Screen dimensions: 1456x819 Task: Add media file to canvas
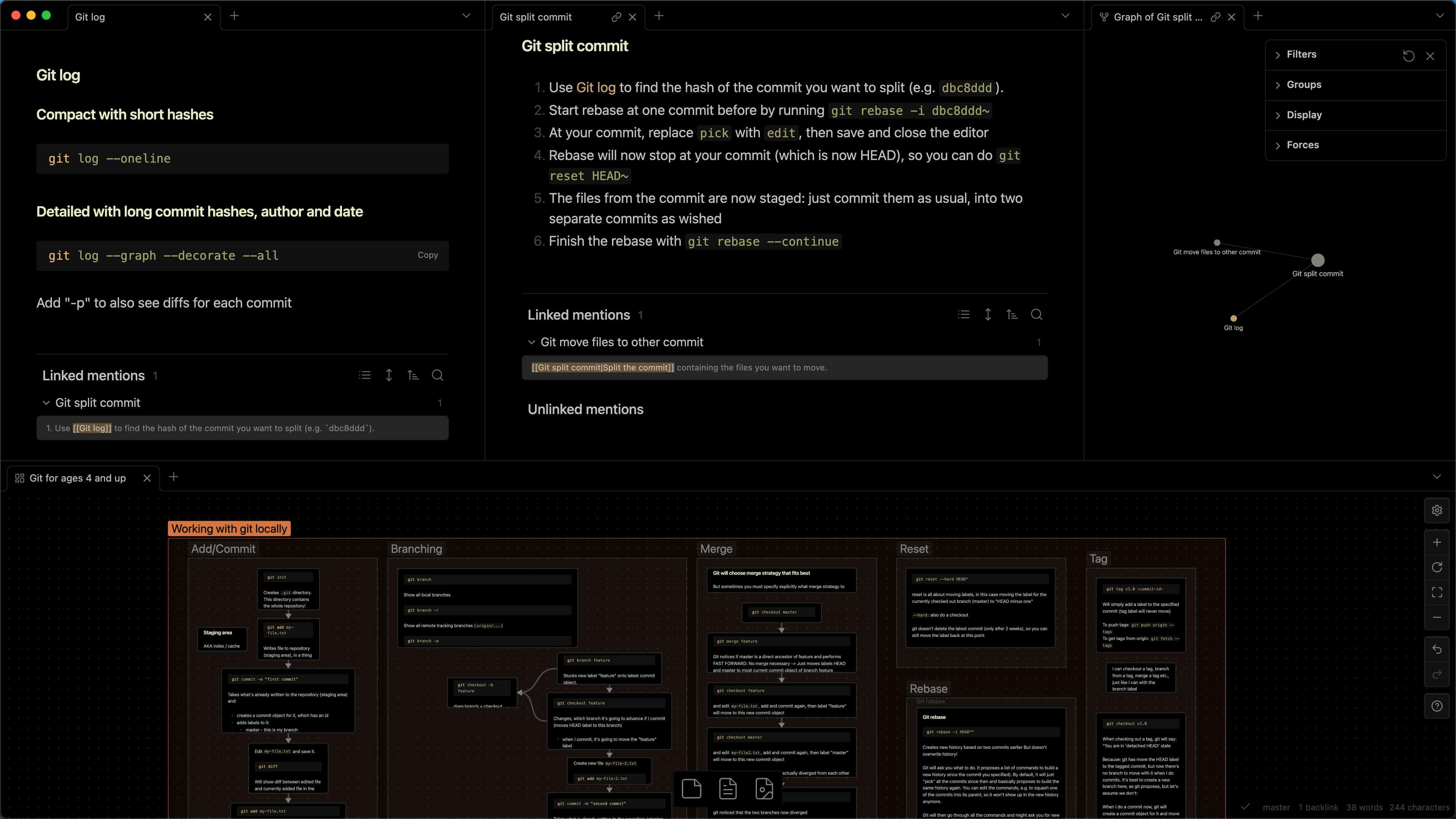point(764,789)
